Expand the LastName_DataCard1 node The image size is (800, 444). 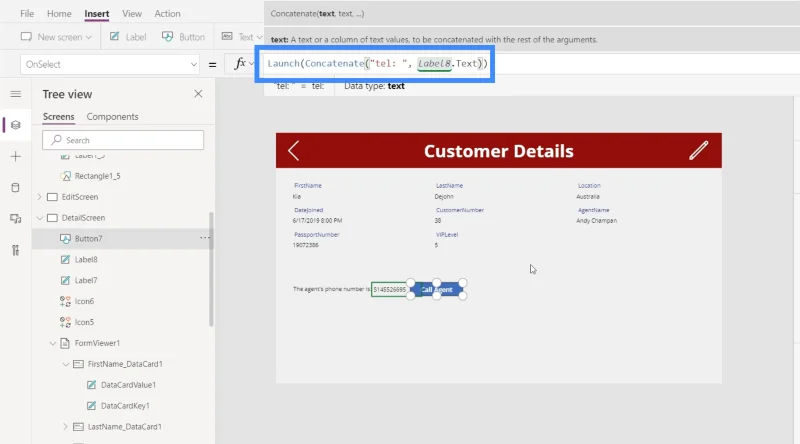(66, 427)
